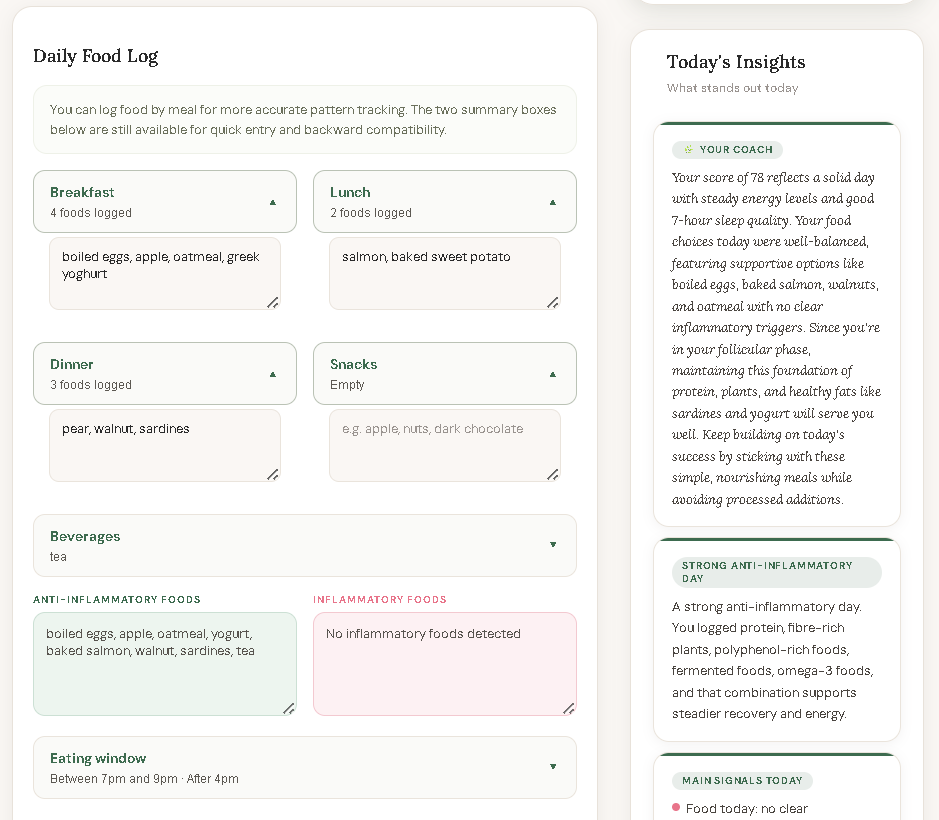Collapse the Breakfast section arrow

[272, 202]
